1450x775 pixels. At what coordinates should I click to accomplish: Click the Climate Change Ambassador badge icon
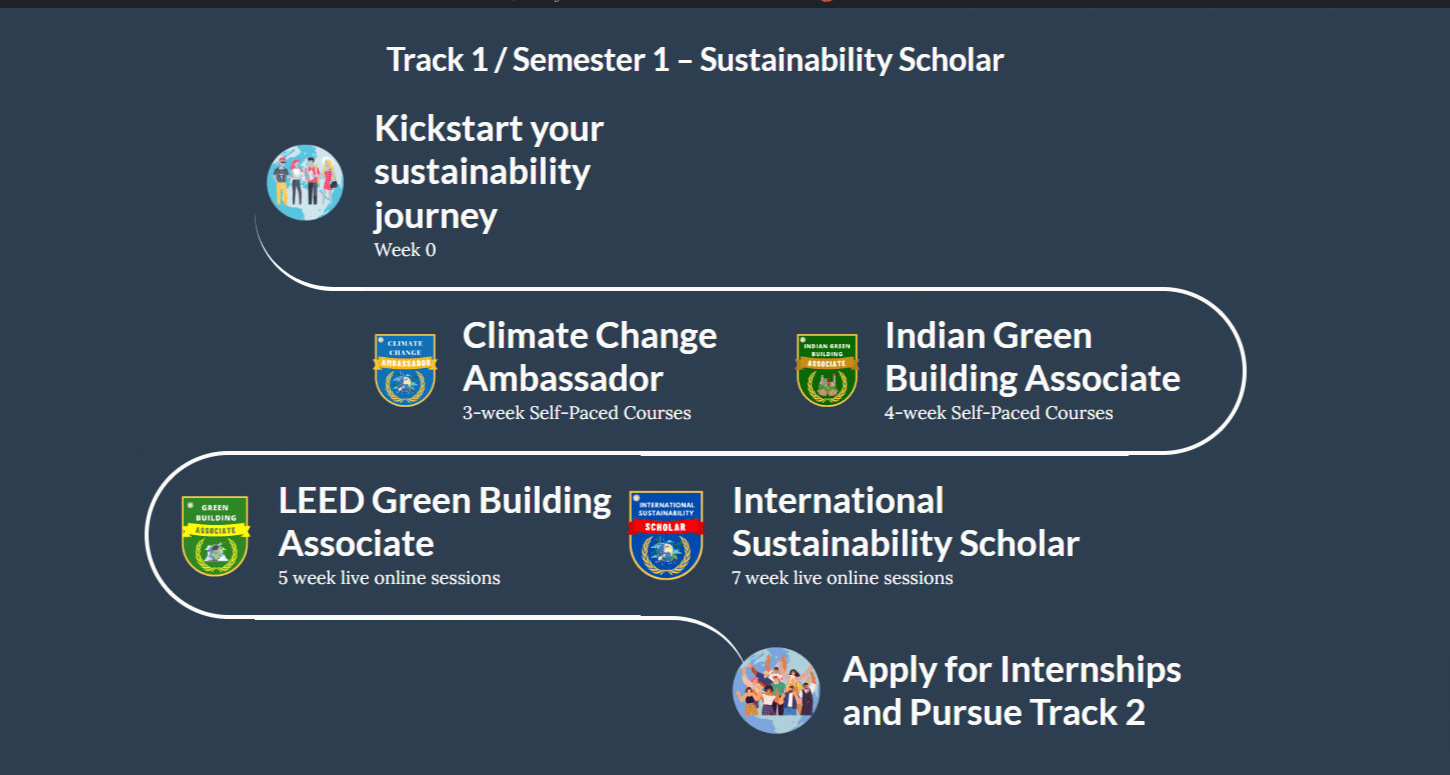(x=405, y=370)
